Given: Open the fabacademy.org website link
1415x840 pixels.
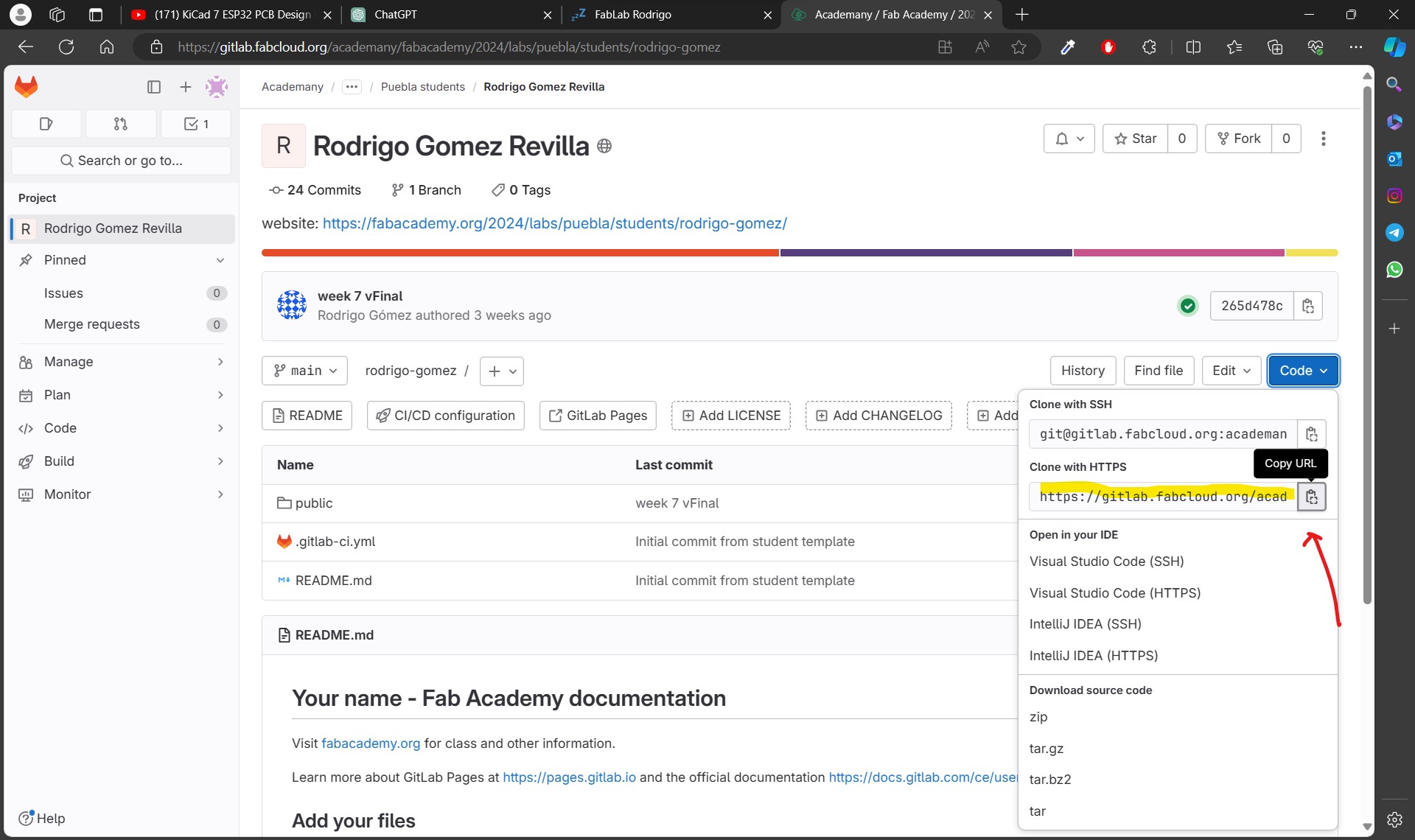Looking at the screenshot, I should coord(554,223).
